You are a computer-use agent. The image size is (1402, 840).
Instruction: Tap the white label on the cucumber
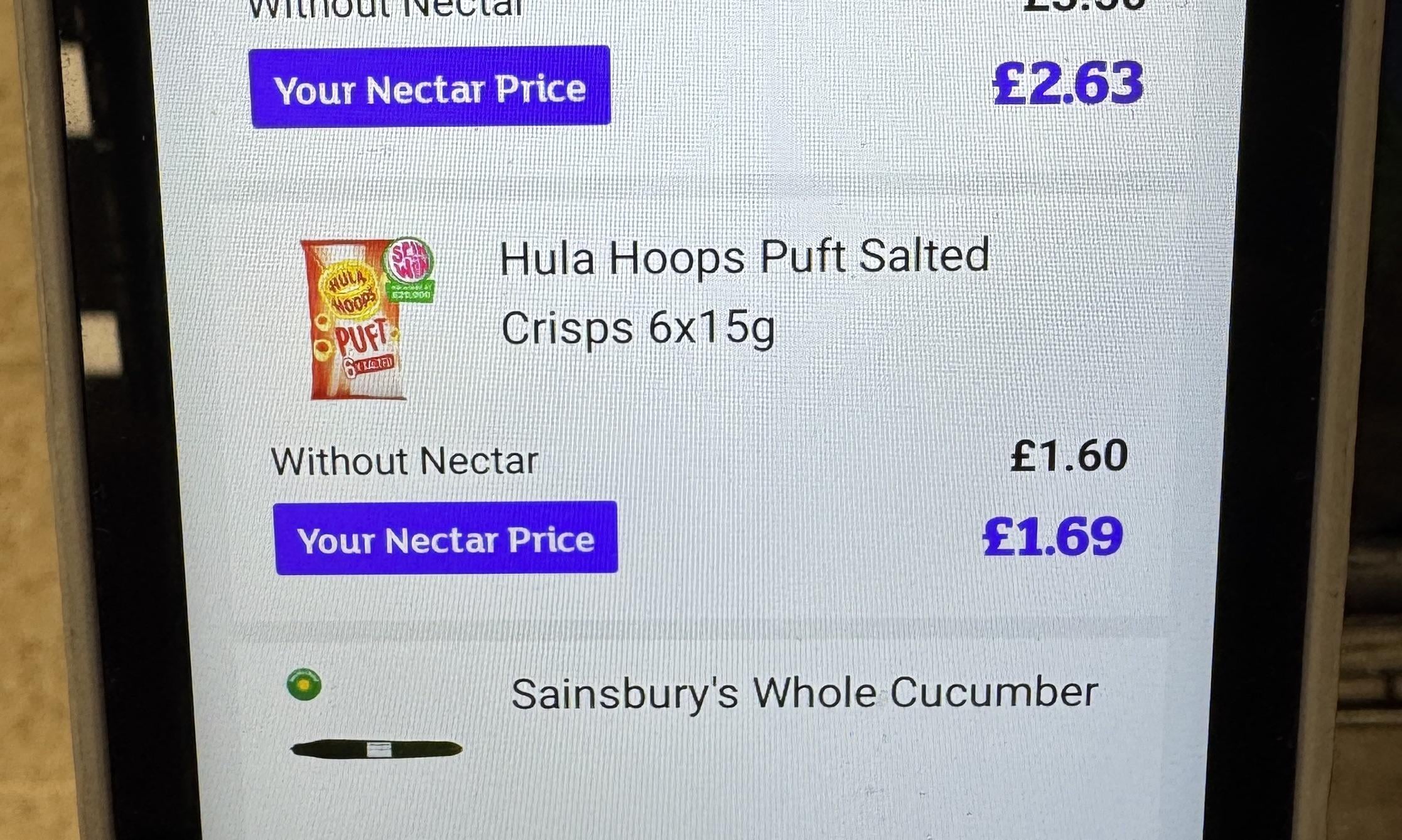379,750
